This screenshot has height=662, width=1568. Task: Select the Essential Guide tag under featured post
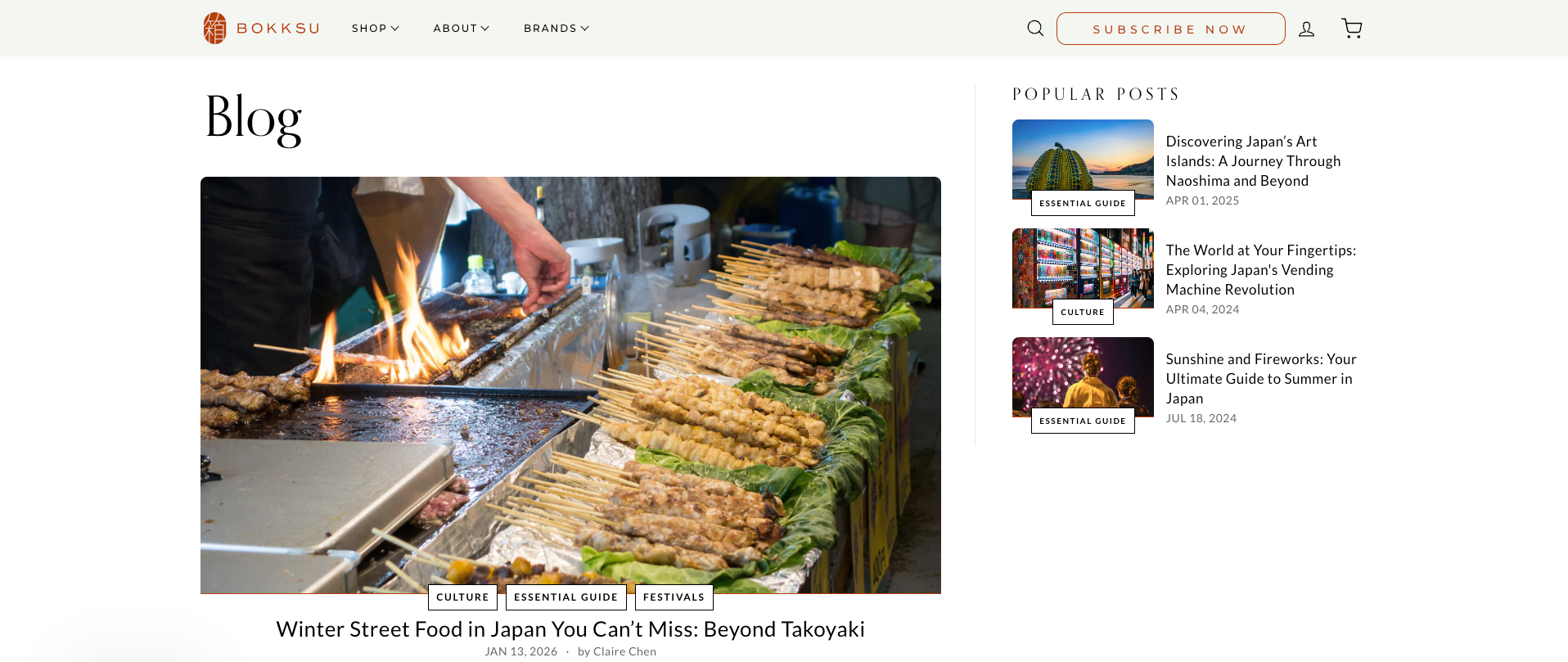click(566, 597)
